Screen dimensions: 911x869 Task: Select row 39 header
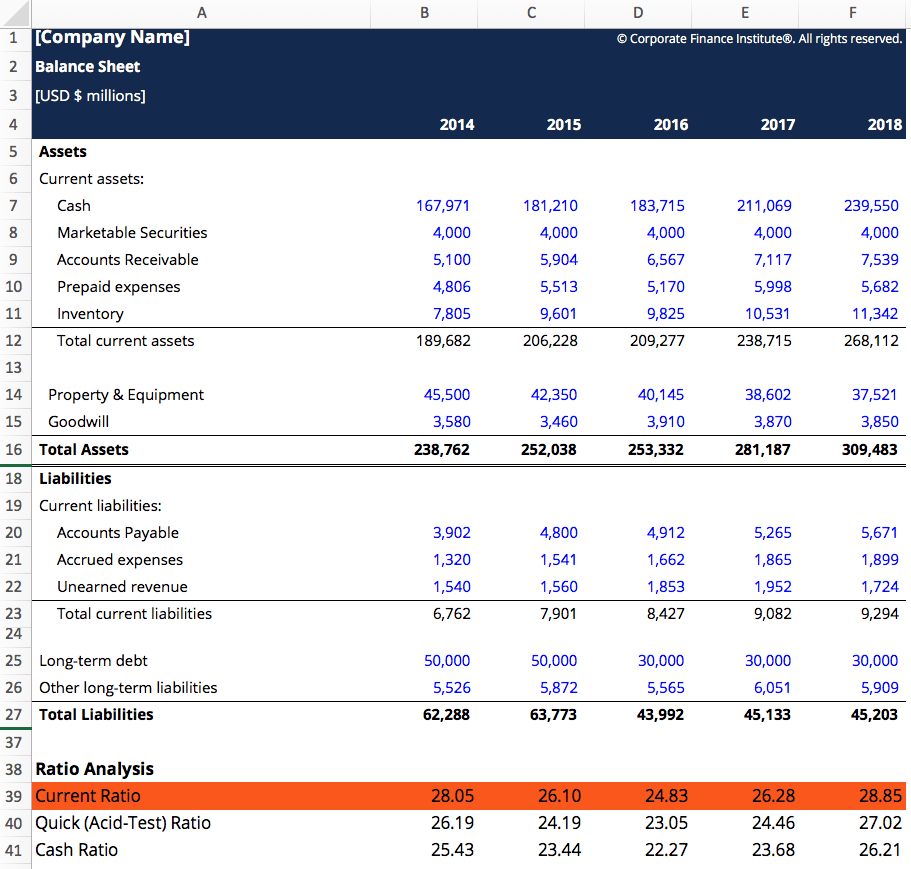pos(14,795)
